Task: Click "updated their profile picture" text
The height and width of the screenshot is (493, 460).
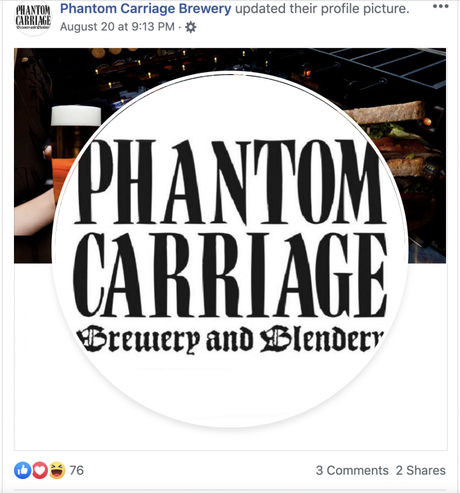Action: (322, 9)
